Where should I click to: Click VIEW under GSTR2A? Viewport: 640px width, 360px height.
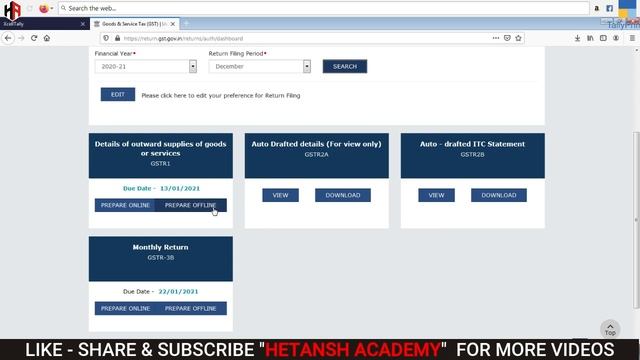(x=280, y=195)
